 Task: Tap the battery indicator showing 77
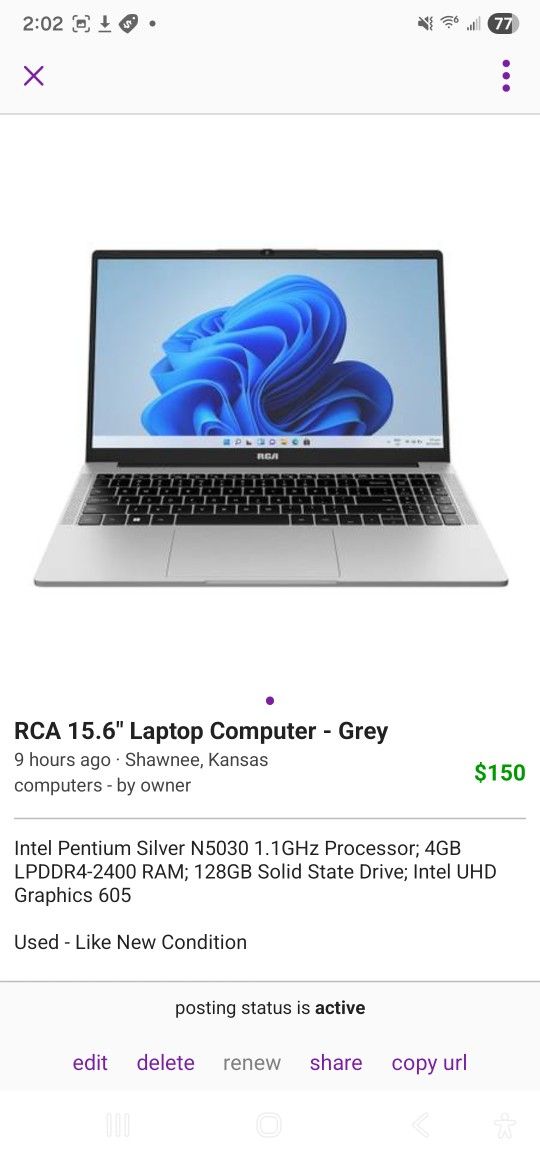point(503,24)
